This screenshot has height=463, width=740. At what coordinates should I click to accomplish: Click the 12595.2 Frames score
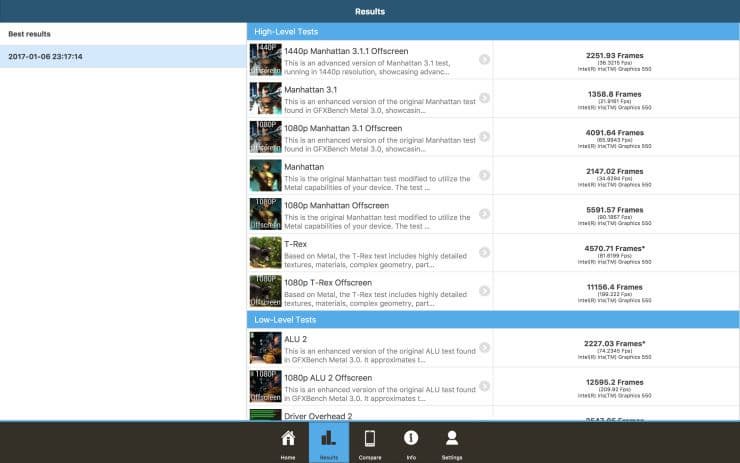(614, 383)
